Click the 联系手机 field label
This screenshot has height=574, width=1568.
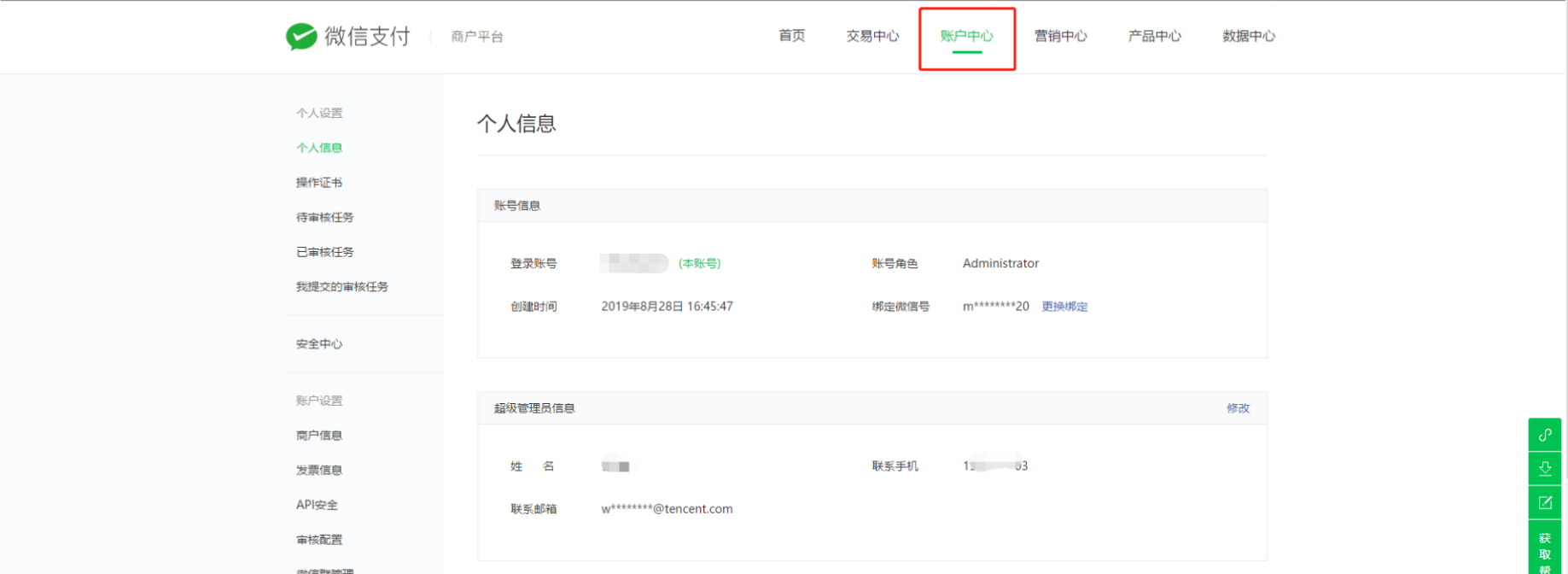[x=895, y=466]
